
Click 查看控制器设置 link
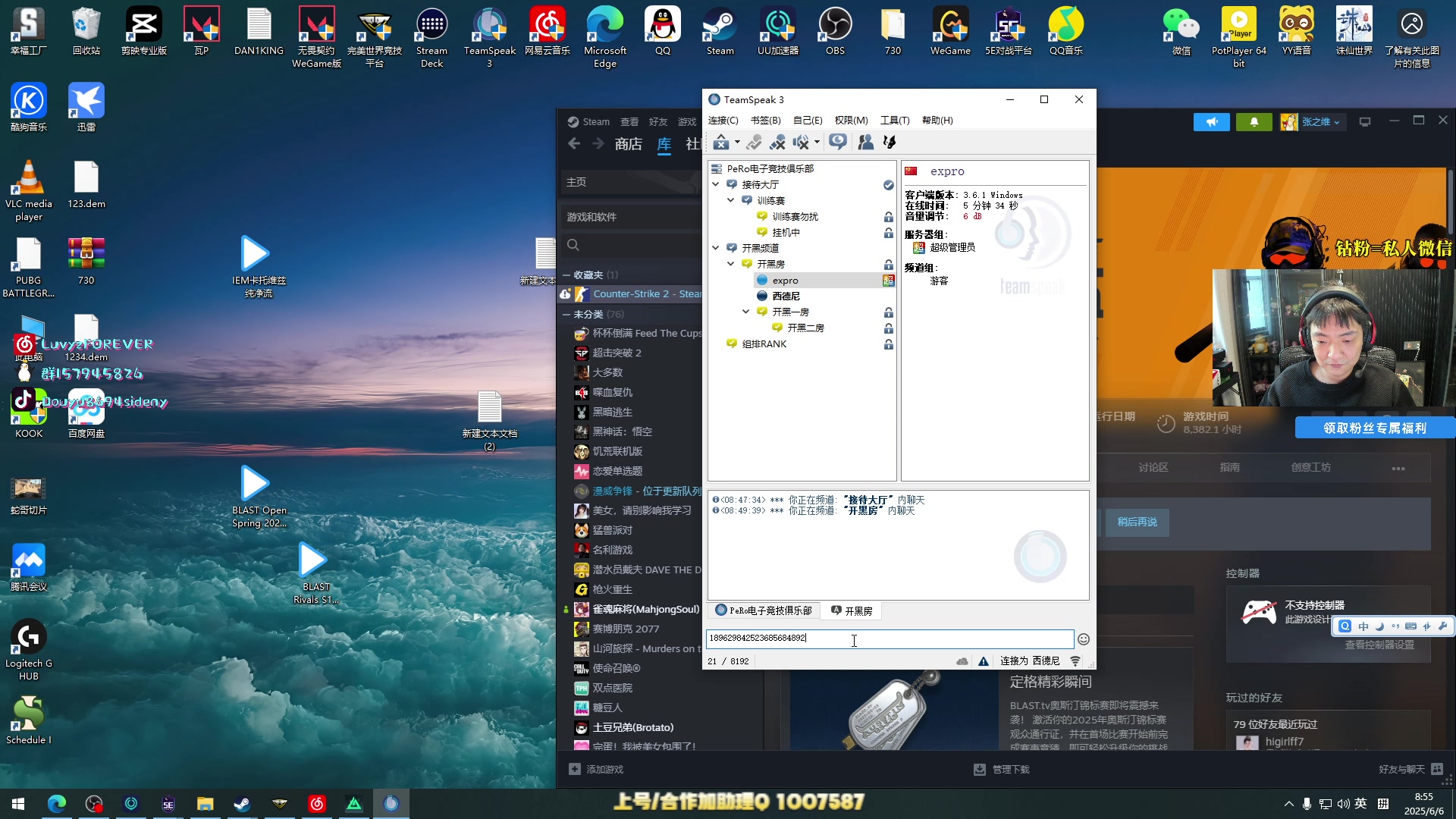click(x=1379, y=645)
